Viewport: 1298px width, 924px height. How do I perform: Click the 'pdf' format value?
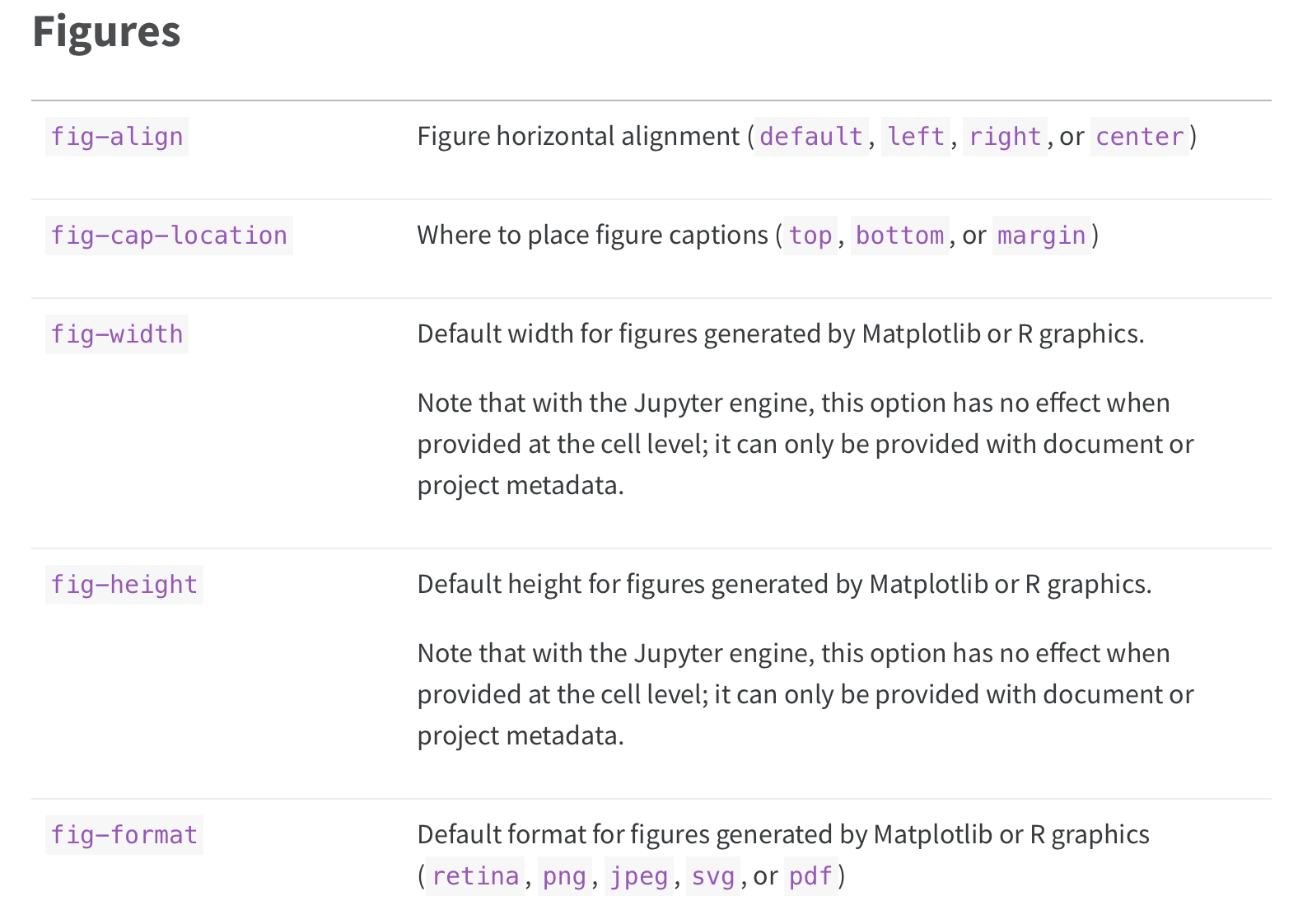pos(810,876)
